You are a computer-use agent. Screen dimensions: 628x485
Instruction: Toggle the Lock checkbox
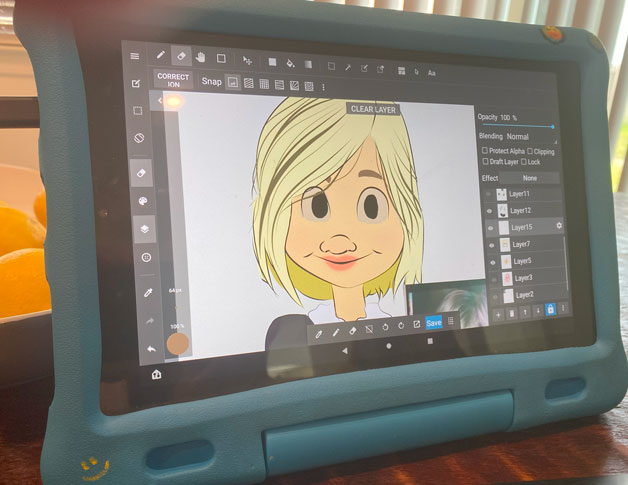524,162
